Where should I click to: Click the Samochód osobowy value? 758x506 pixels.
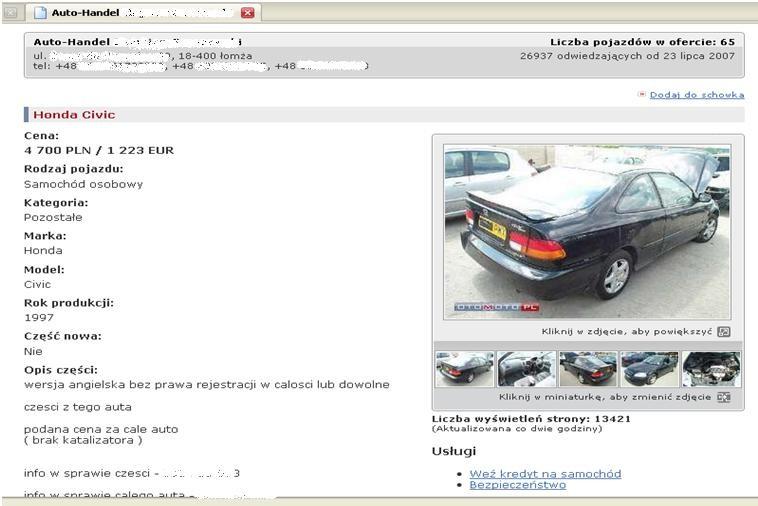83,184
